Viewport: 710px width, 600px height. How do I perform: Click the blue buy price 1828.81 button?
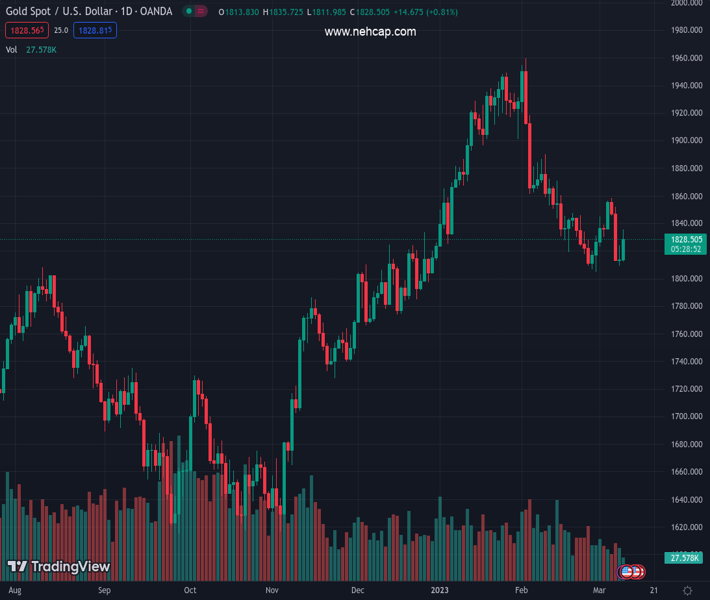click(x=95, y=31)
